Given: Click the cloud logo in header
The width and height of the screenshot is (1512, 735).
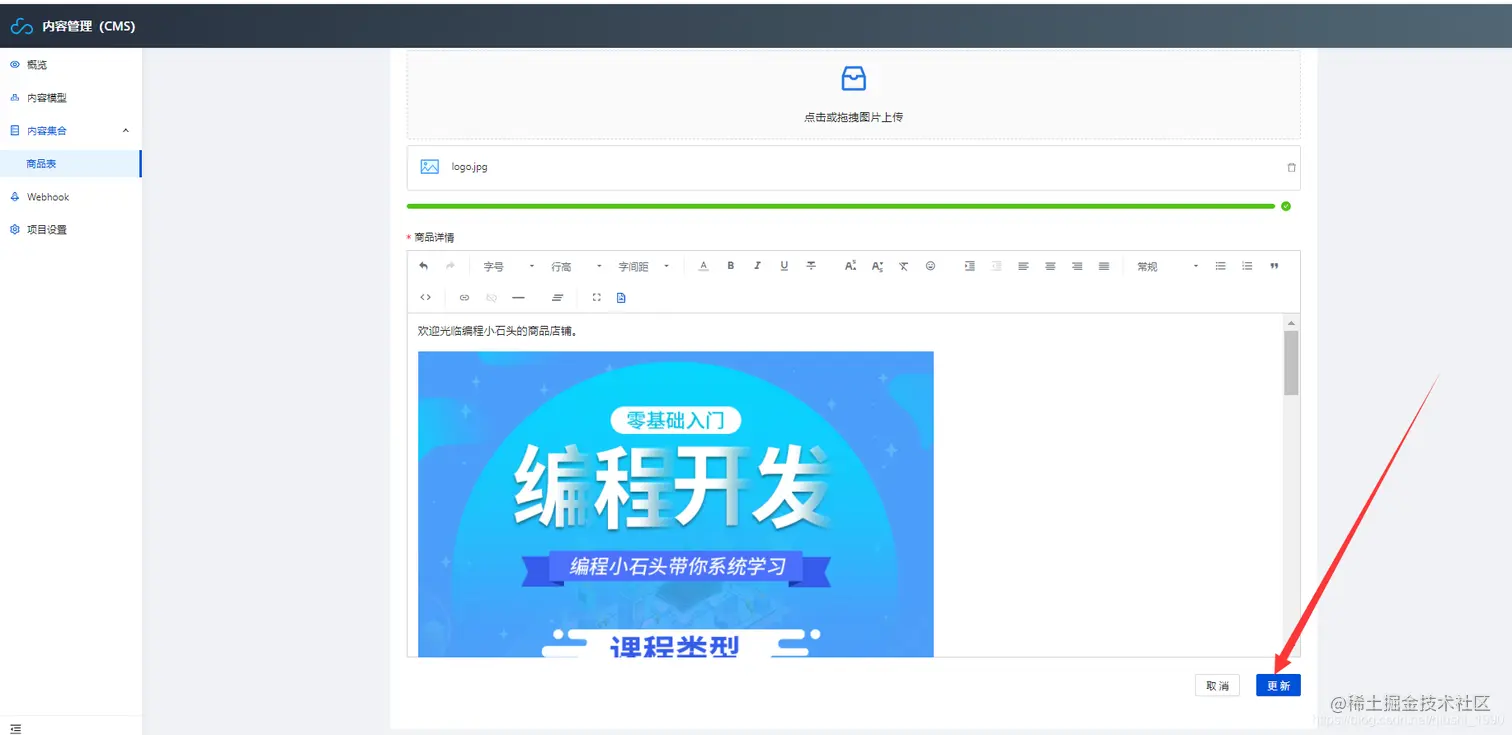Looking at the screenshot, I should pyautogui.click(x=22, y=26).
